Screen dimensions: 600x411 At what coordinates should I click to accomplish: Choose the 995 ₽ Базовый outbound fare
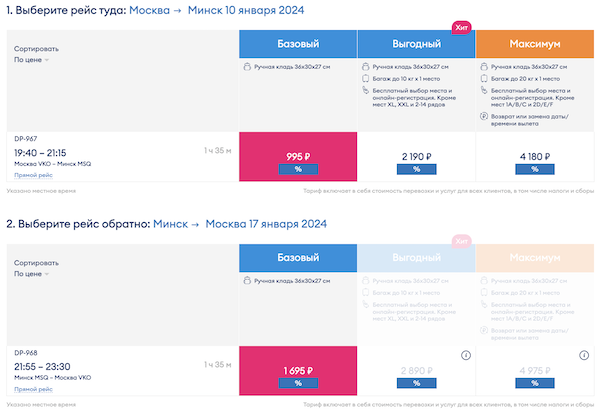[298, 156]
